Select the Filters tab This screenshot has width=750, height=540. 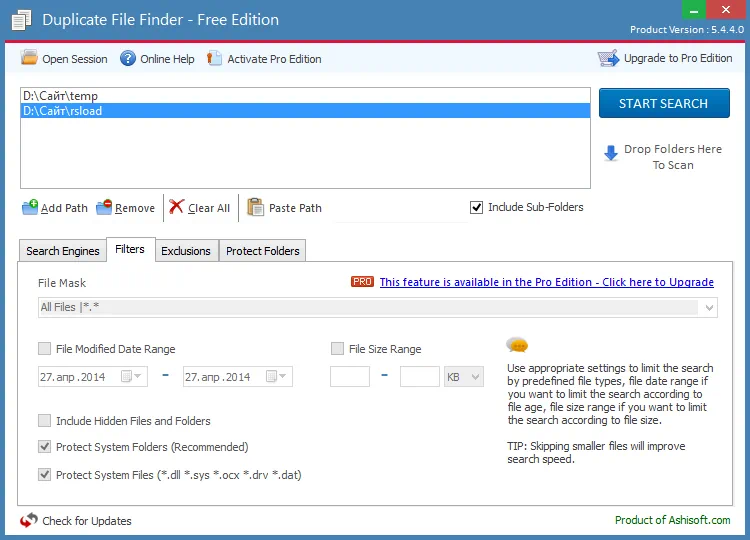pyautogui.click(x=130, y=249)
